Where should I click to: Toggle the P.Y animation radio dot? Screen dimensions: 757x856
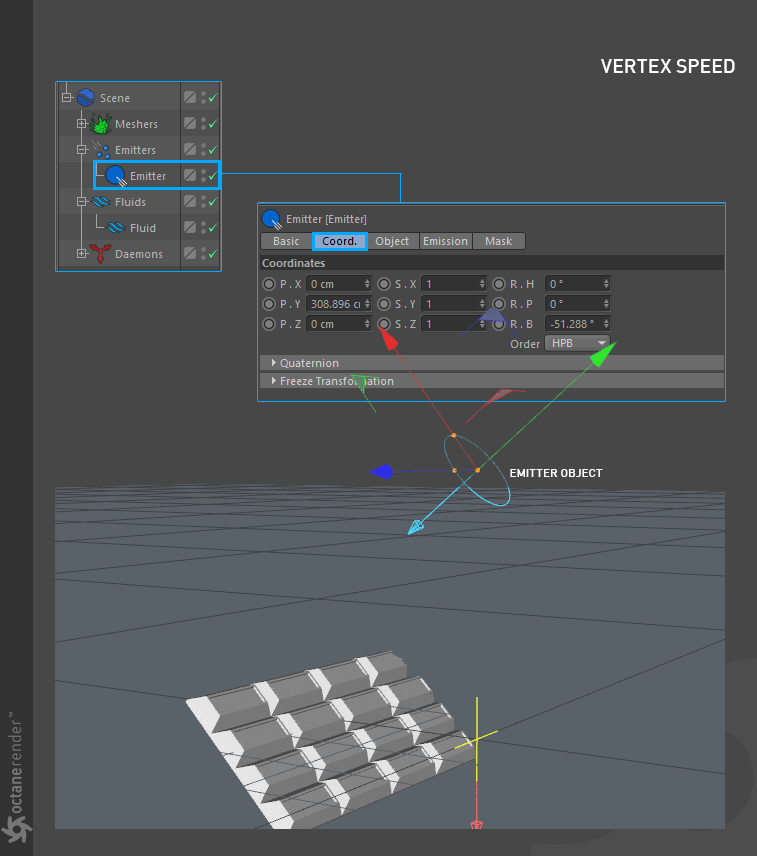pyautogui.click(x=269, y=304)
